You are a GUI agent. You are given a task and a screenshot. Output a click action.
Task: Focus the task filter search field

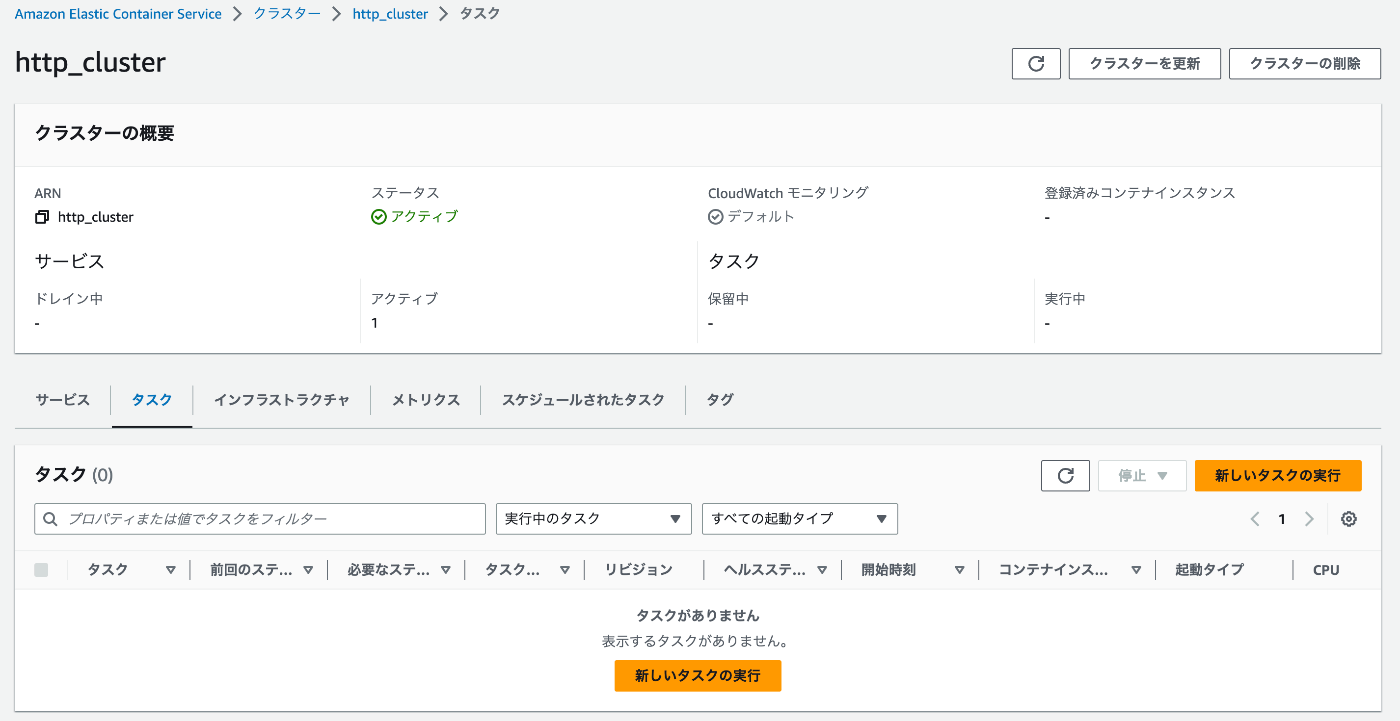[260, 519]
